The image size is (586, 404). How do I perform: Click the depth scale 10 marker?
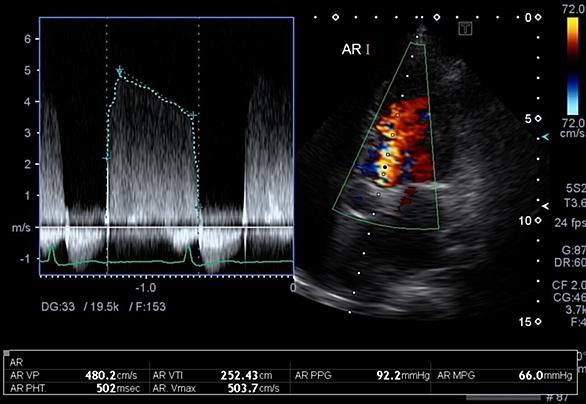[530, 221]
